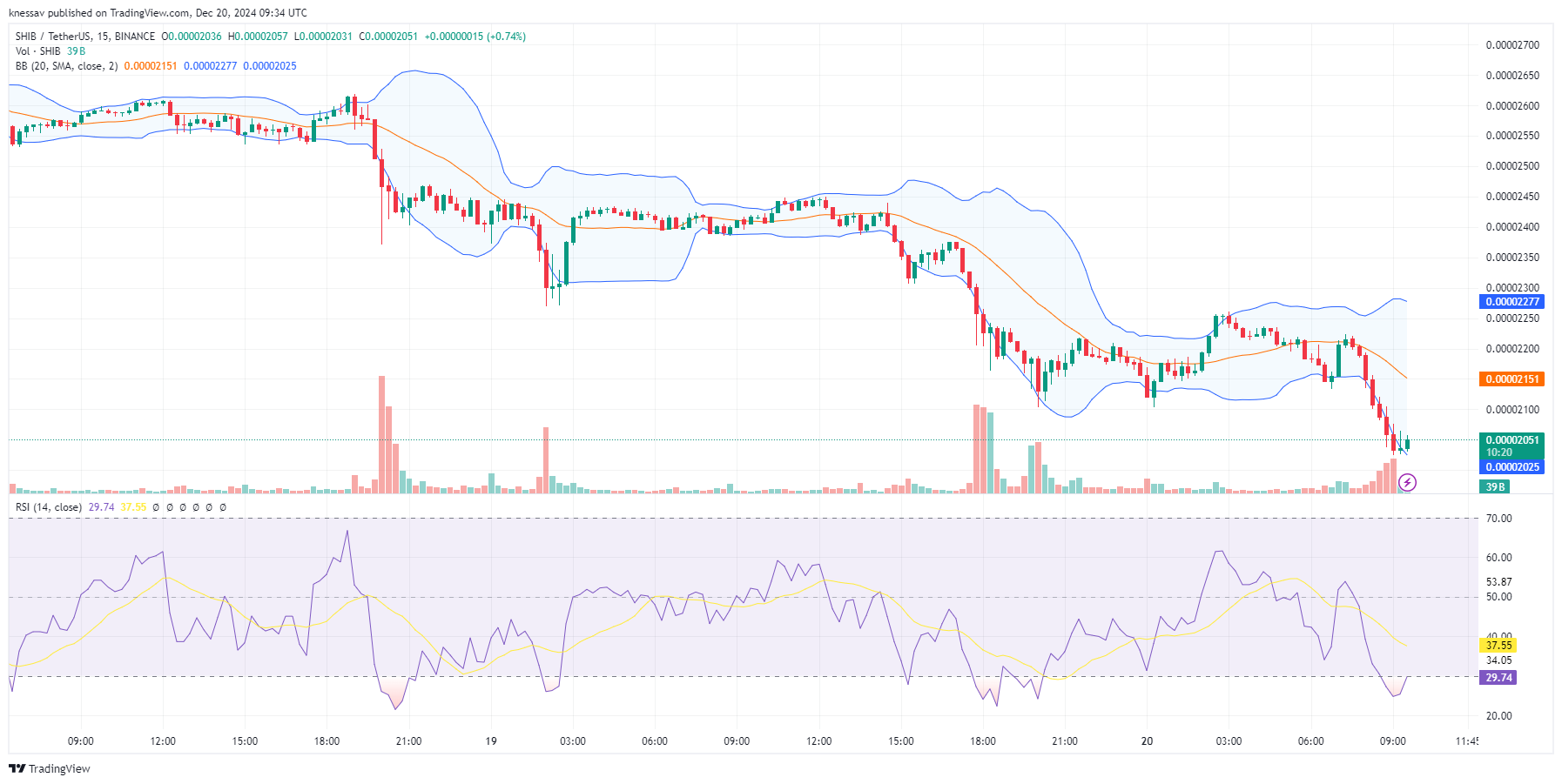Screen dimensions: 1562x784
Task: Click the Vol · SHIB legend label
Action: [x=38, y=51]
